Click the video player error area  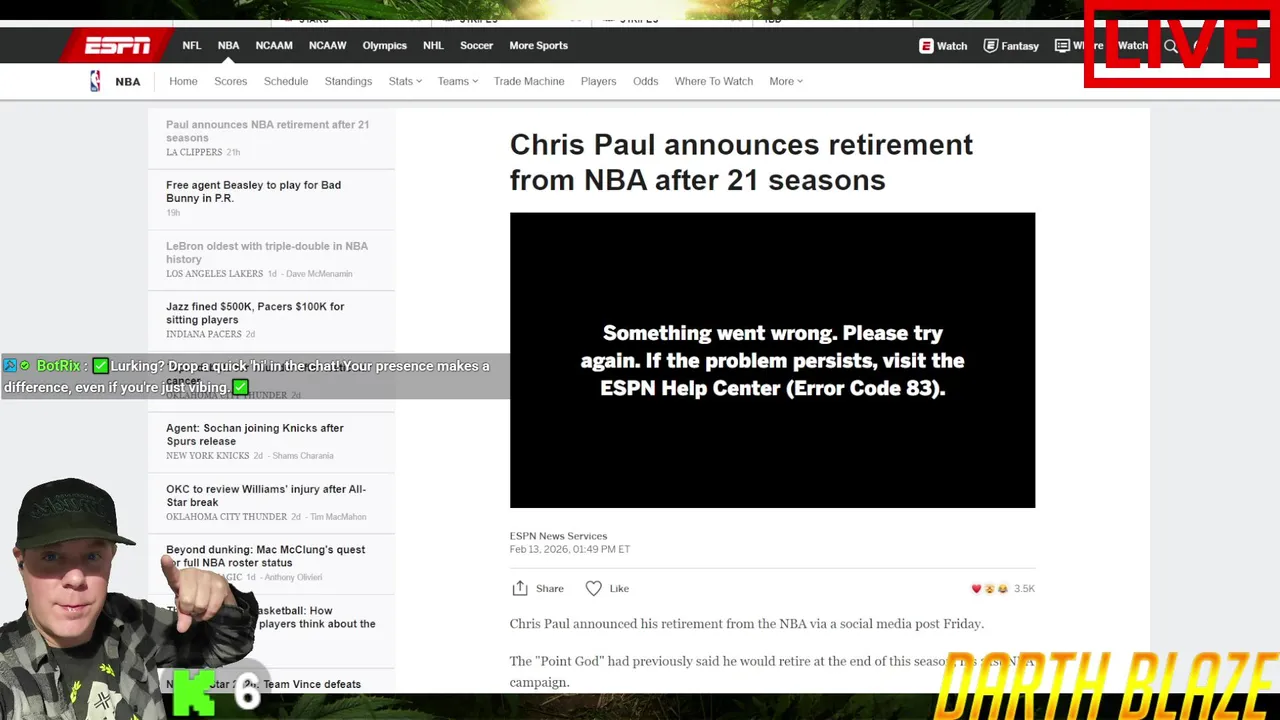click(772, 360)
